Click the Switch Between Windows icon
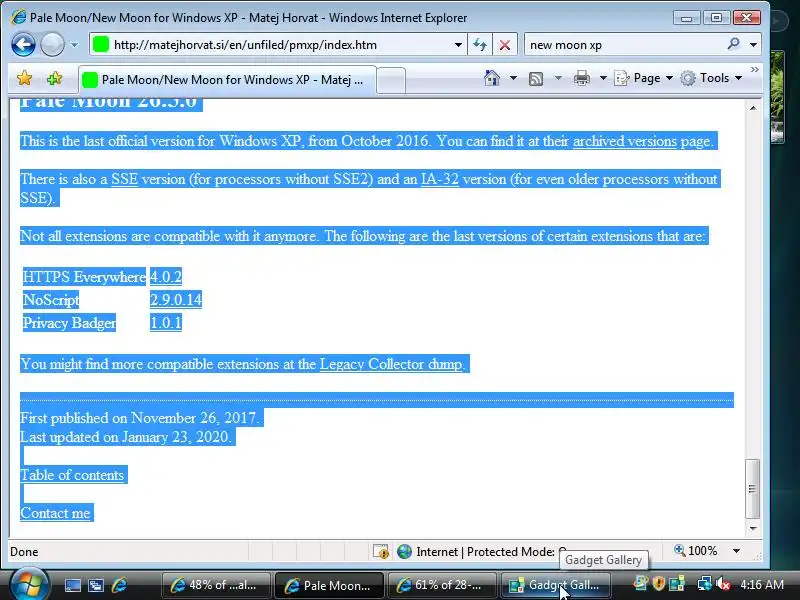The height and width of the screenshot is (600, 800). (x=95, y=585)
